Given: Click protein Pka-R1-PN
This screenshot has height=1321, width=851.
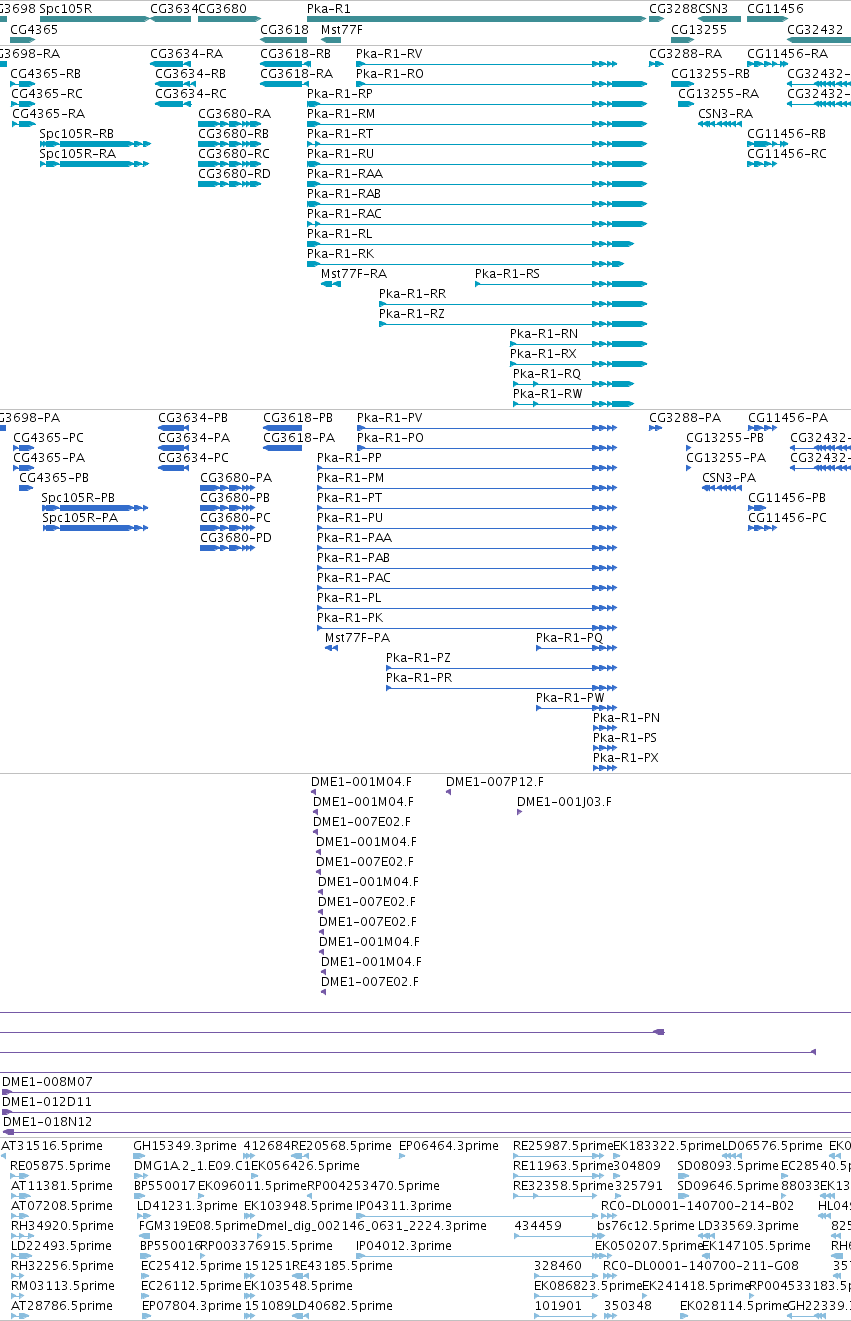Looking at the screenshot, I should tap(627, 717).
